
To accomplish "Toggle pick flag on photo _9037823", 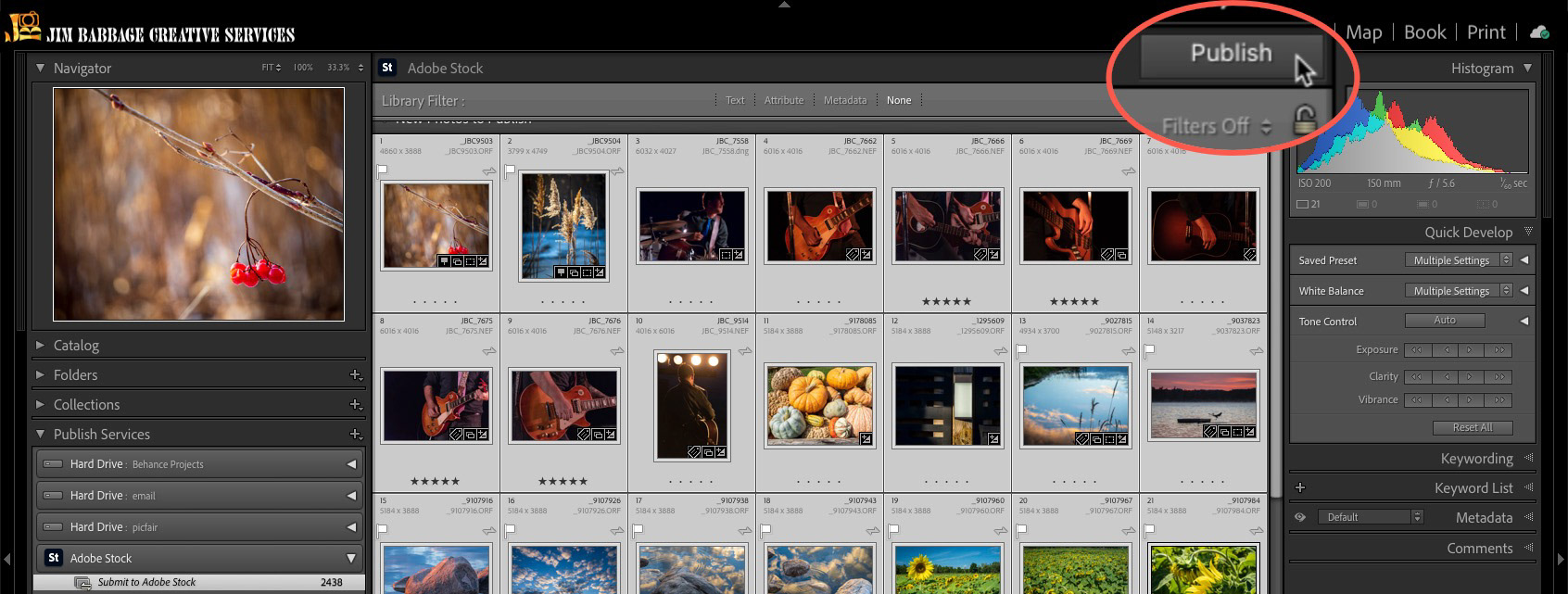I will (x=1149, y=350).
